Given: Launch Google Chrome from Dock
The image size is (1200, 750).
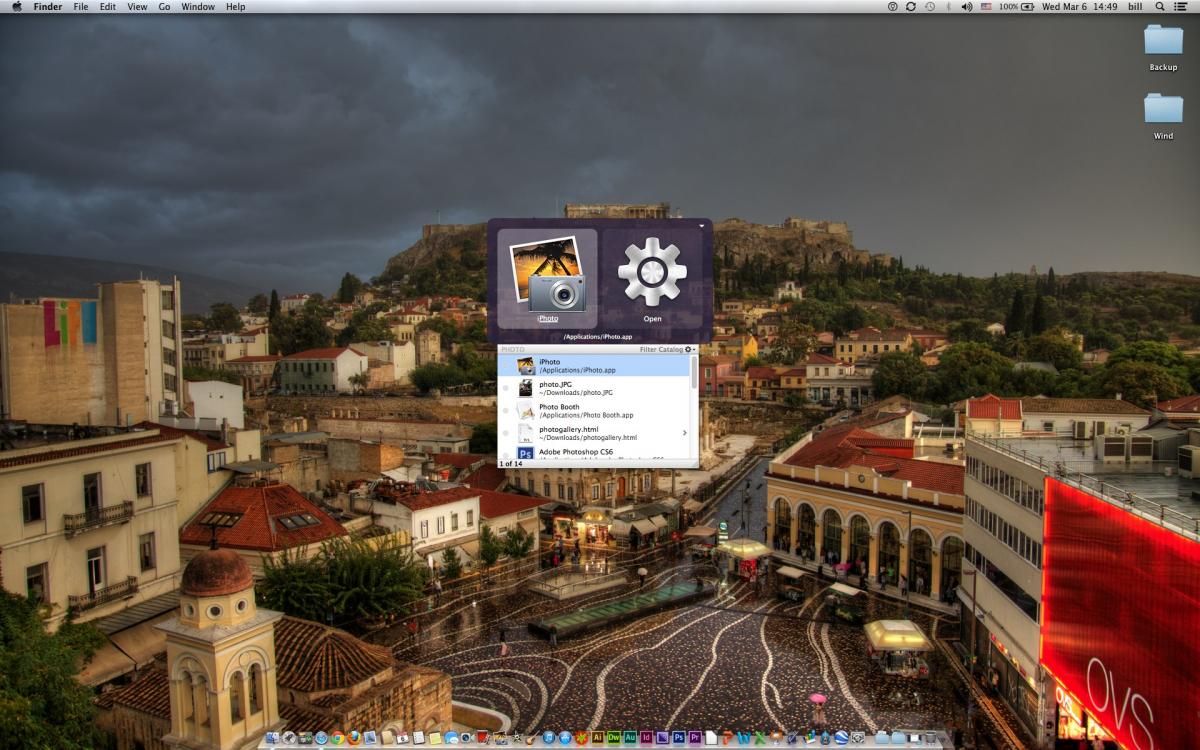Looking at the screenshot, I should point(338,738).
